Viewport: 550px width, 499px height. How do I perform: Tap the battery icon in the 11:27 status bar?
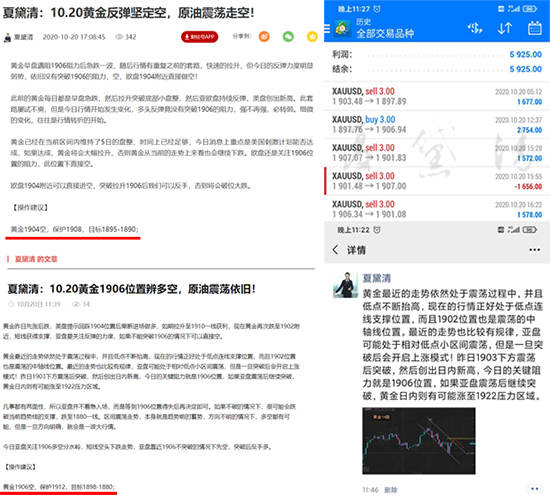(530, 9)
